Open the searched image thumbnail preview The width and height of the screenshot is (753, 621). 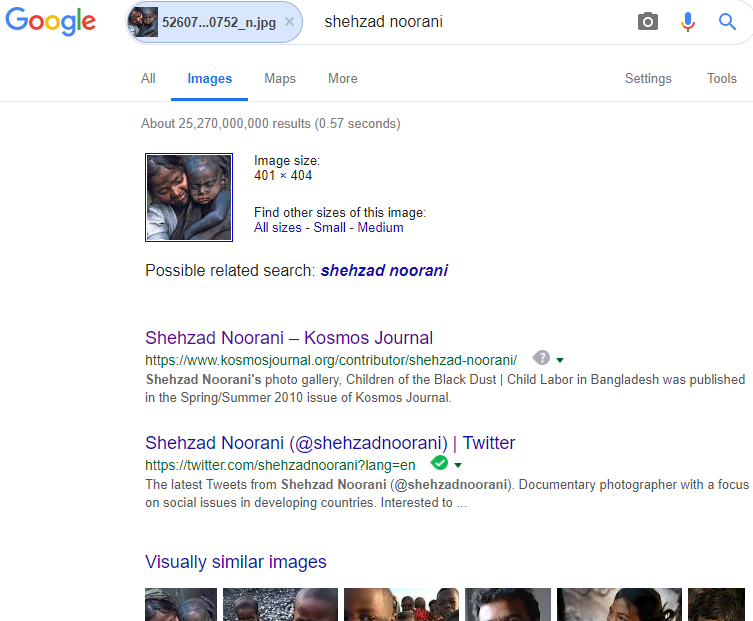pyautogui.click(x=189, y=197)
